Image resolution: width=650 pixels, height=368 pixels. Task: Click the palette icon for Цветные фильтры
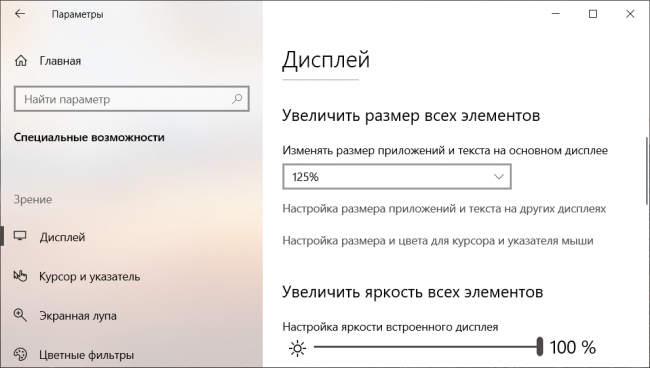pos(20,355)
